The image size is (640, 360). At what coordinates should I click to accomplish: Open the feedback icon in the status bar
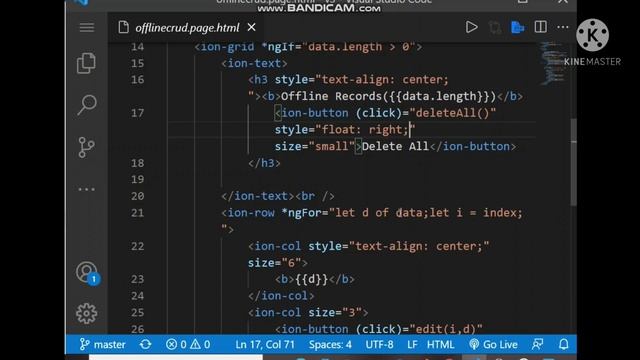pyautogui.click(x=538, y=344)
